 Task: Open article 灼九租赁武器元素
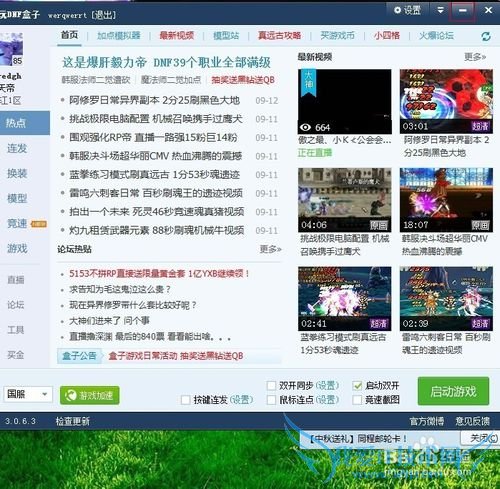coord(156,230)
